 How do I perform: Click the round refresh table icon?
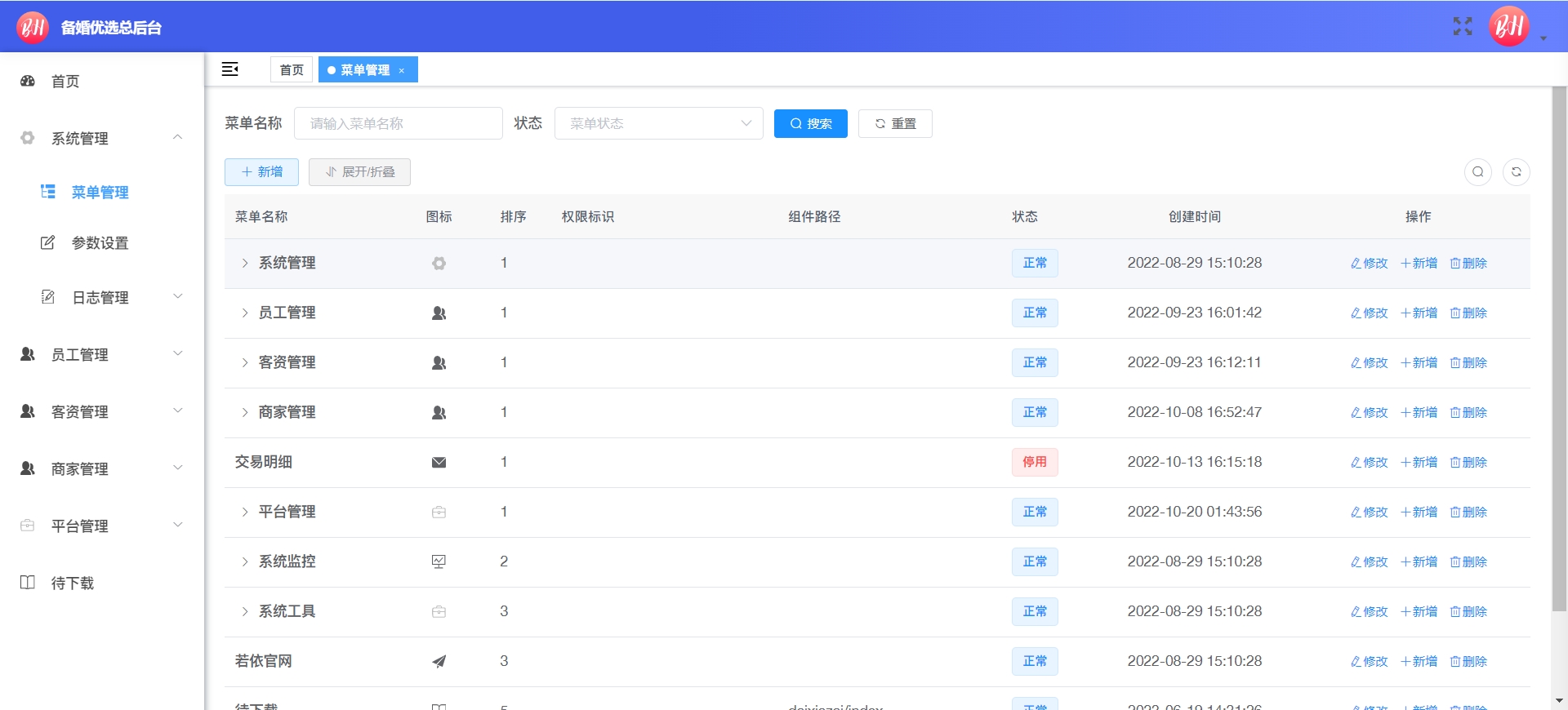point(1517,172)
